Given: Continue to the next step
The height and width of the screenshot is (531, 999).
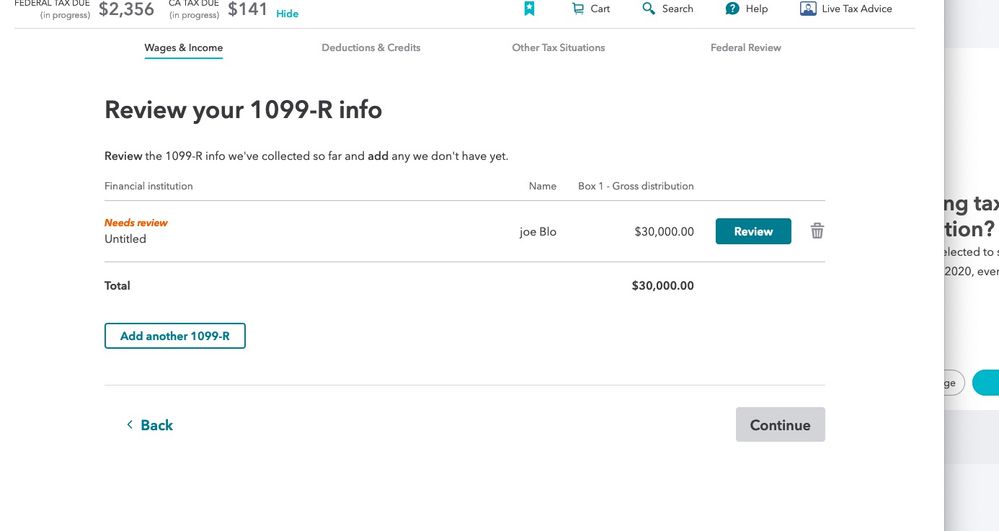Looking at the screenshot, I should 780,425.
